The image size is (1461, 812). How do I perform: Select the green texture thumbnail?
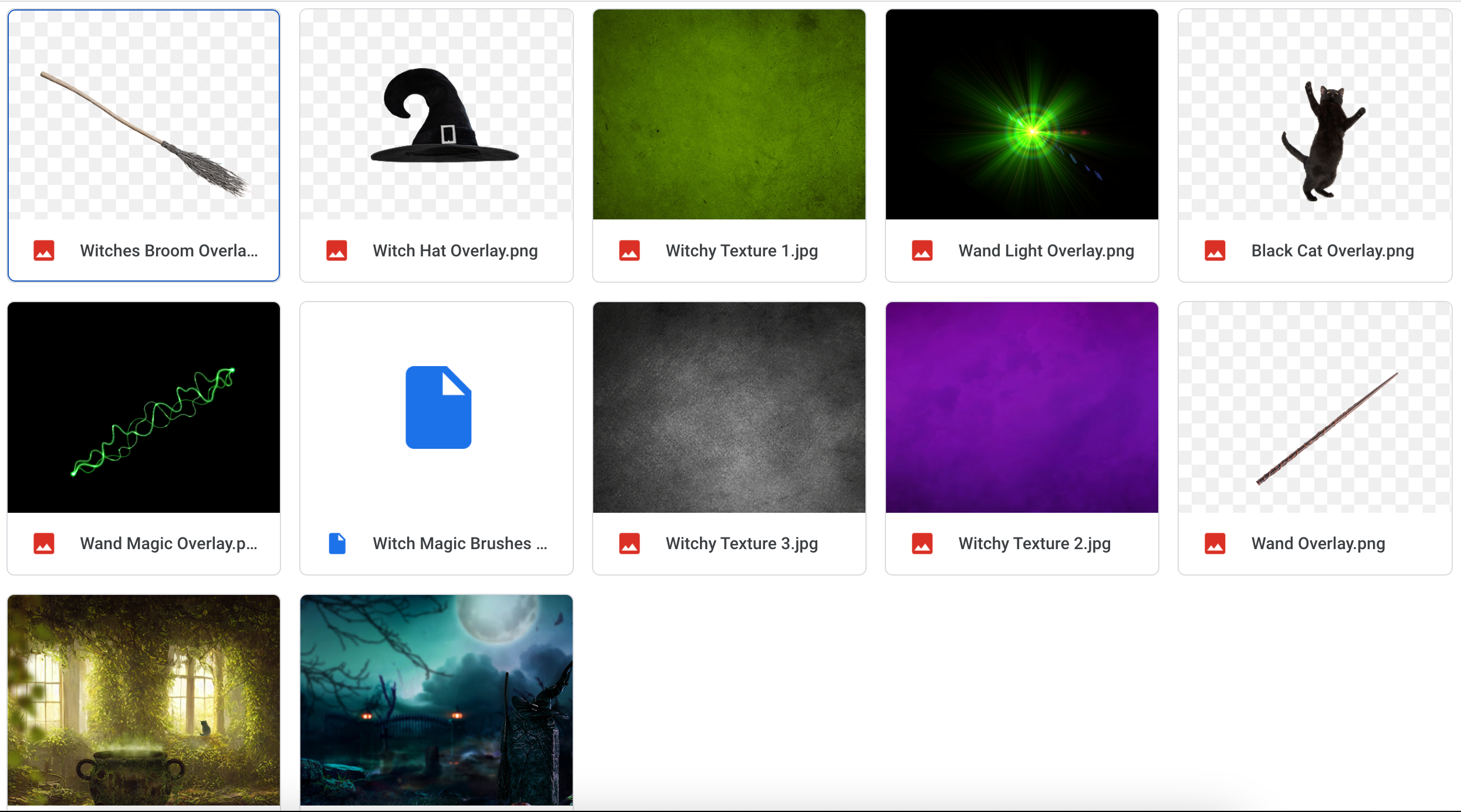tap(729, 115)
